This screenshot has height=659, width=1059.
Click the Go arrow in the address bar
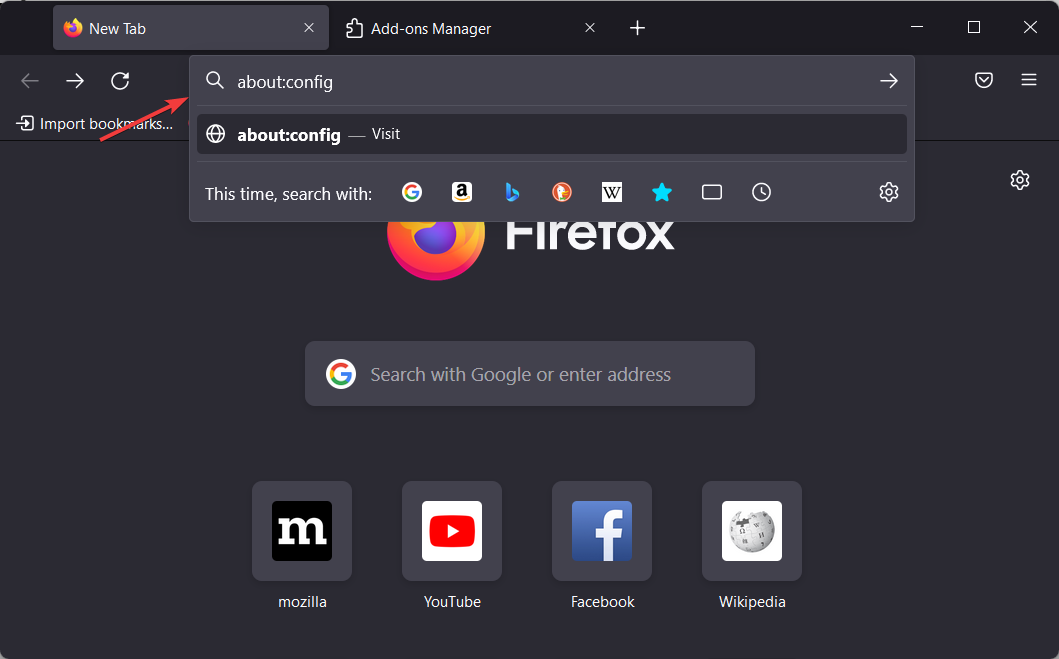click(889, 81)
